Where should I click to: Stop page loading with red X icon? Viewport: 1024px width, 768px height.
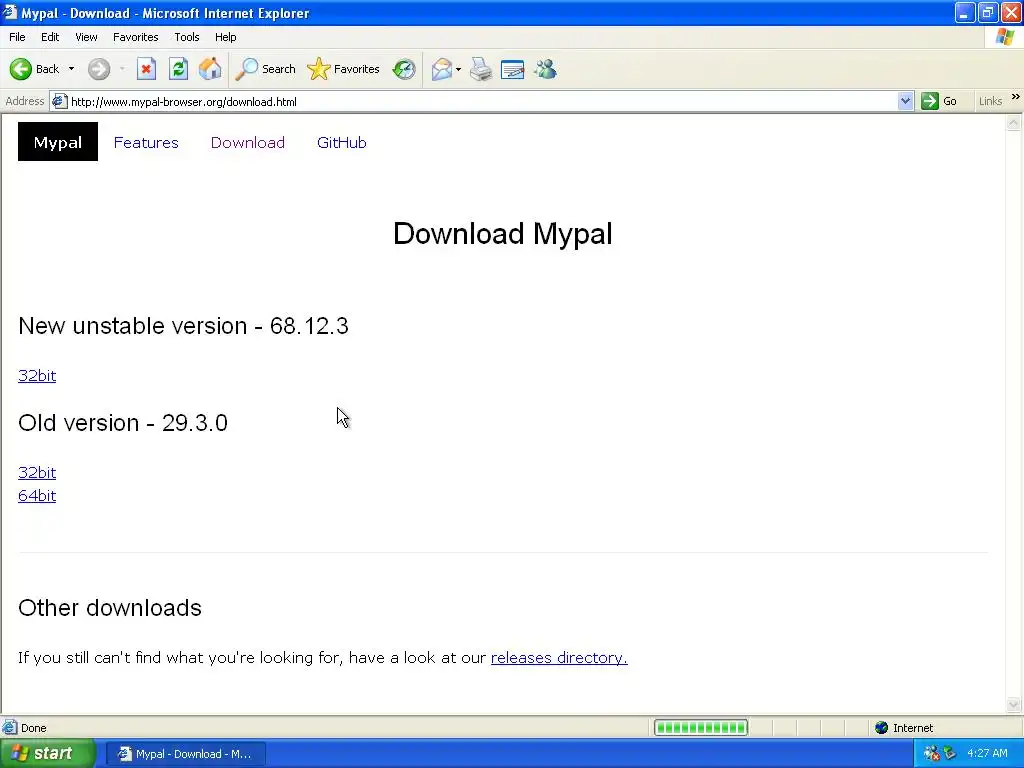click(146, 69)
